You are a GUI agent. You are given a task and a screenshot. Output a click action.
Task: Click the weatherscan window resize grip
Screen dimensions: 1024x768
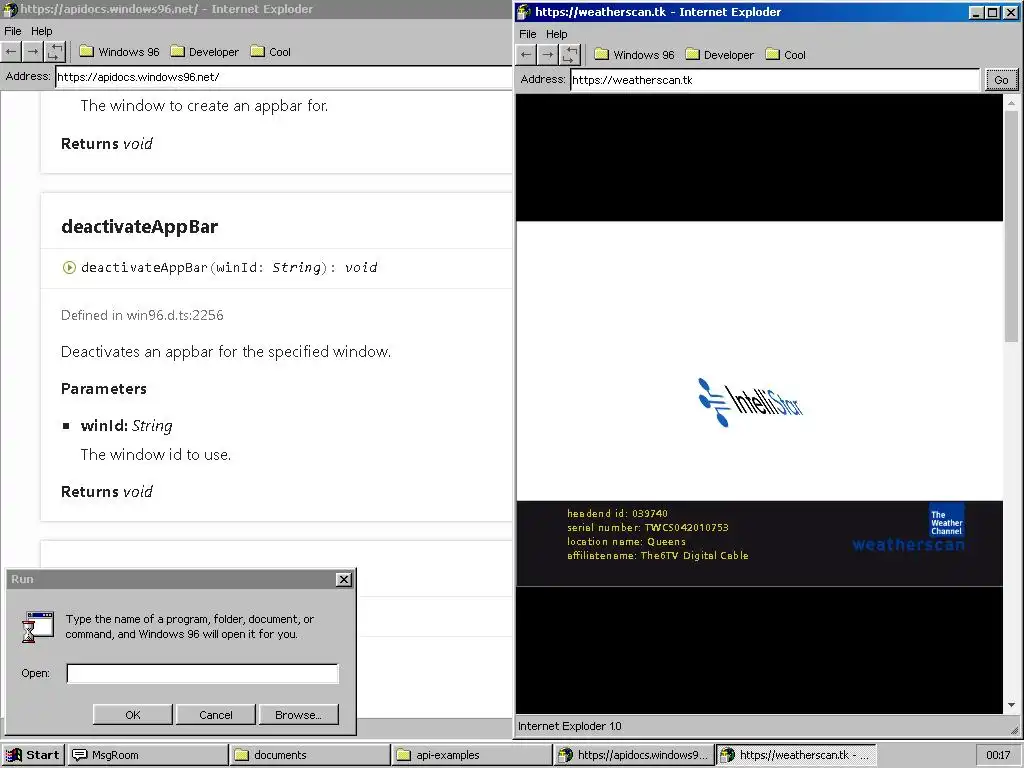(1014, 729)
